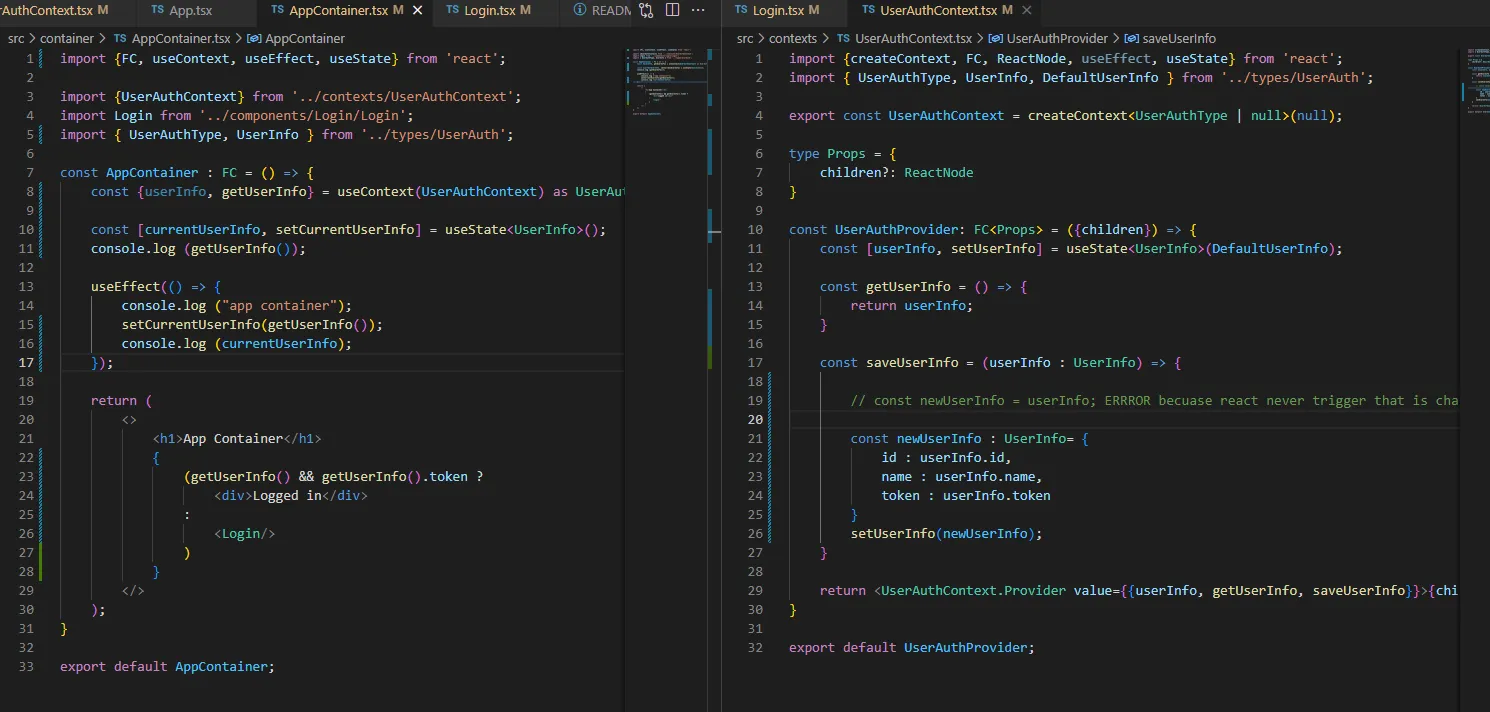Close the AppContainer.tsx tab
1490x712 pixels.
(418, 10)
